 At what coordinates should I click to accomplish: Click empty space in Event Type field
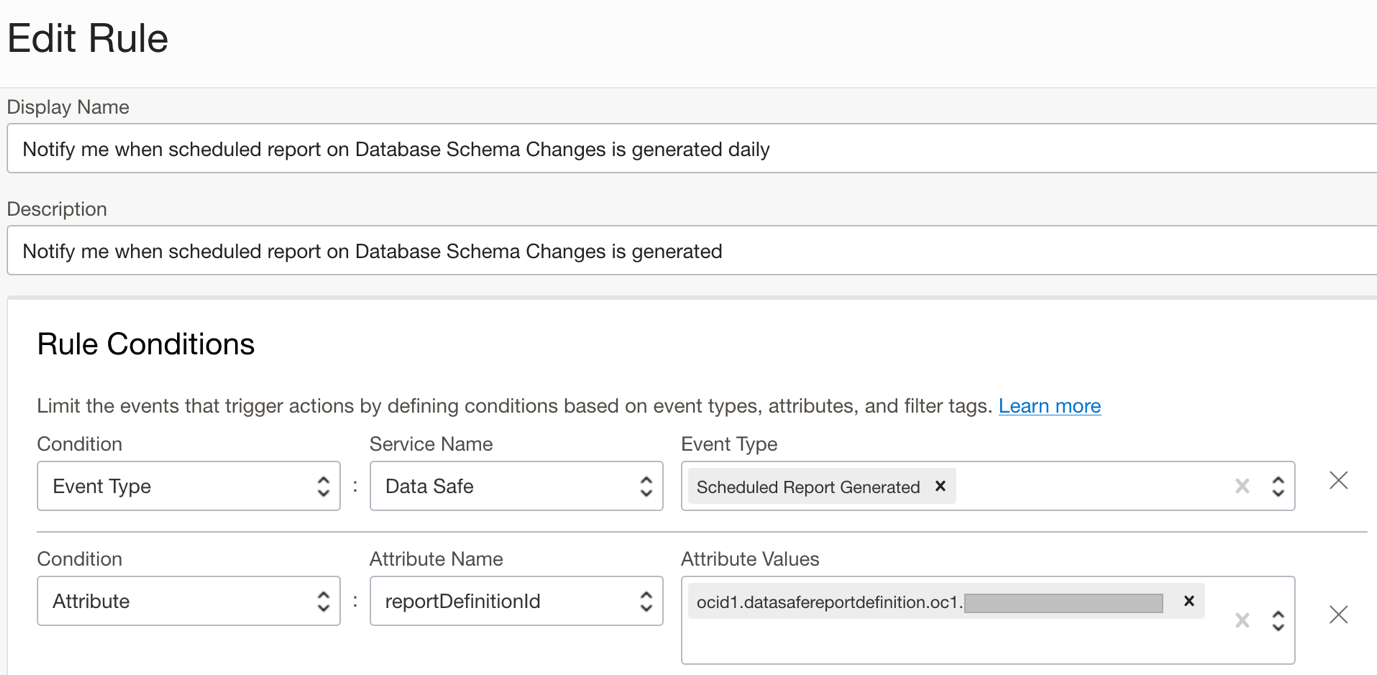pos(1090,486)
